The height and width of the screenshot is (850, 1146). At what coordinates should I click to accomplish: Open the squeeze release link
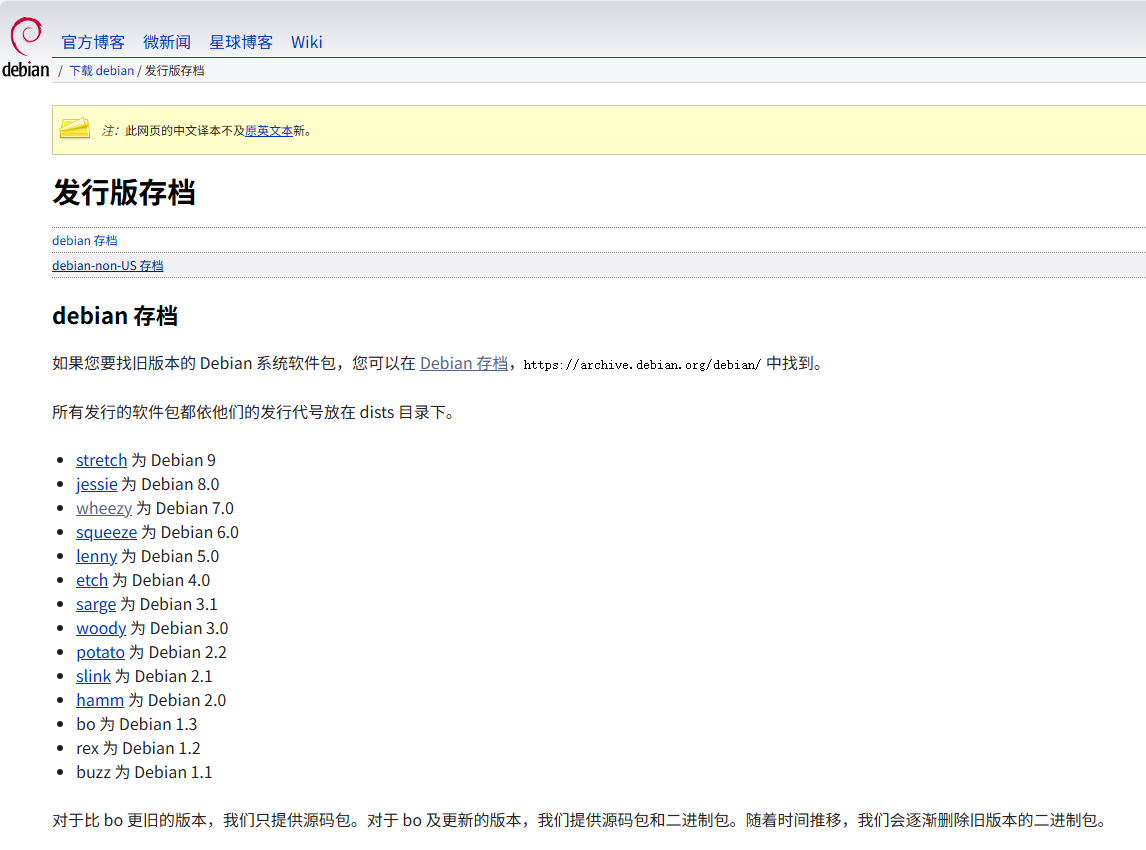point(107,533)
